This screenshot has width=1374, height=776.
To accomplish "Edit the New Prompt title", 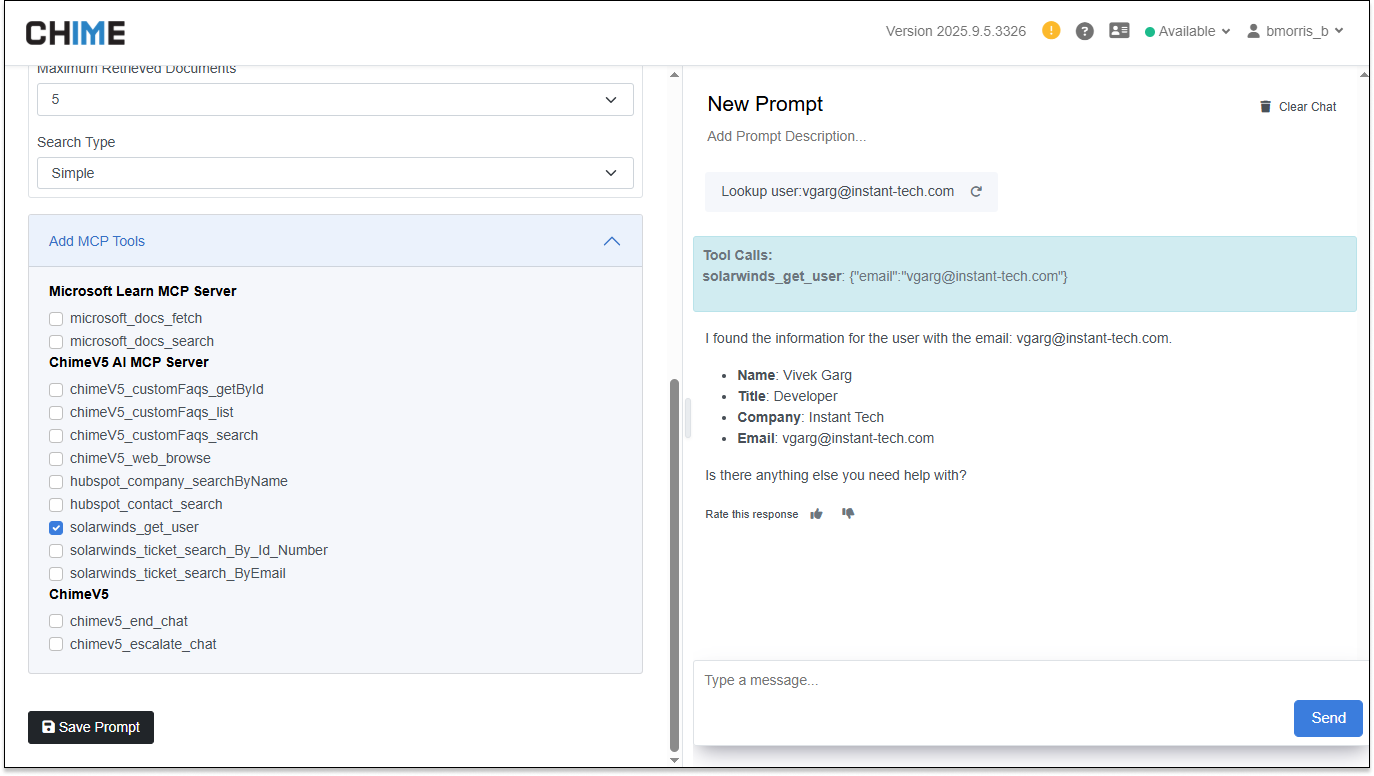I will (x=765, y=104).
